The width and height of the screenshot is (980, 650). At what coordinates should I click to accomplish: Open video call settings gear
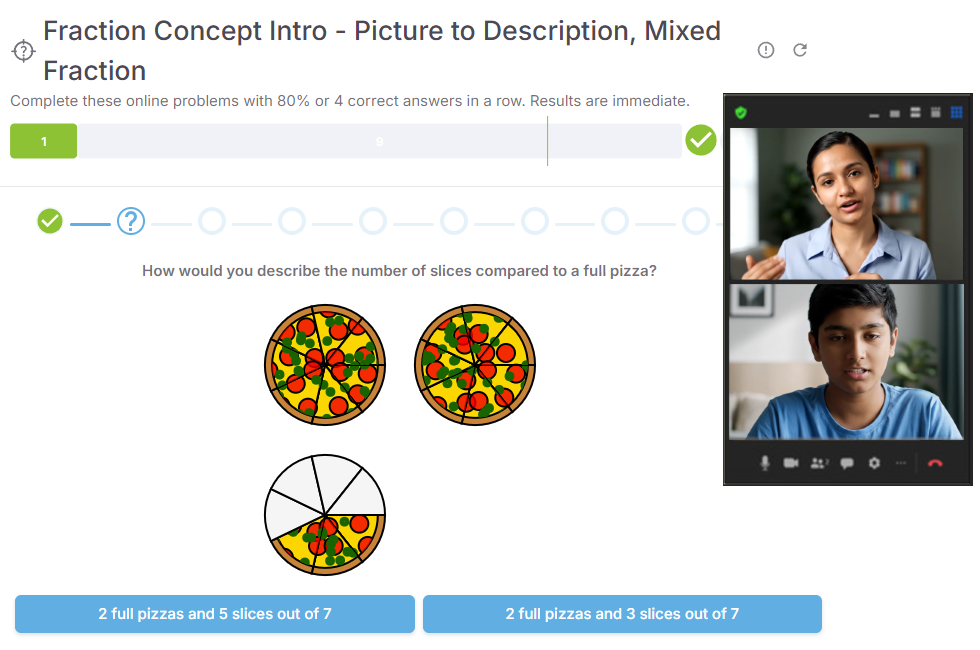[874, 463]
